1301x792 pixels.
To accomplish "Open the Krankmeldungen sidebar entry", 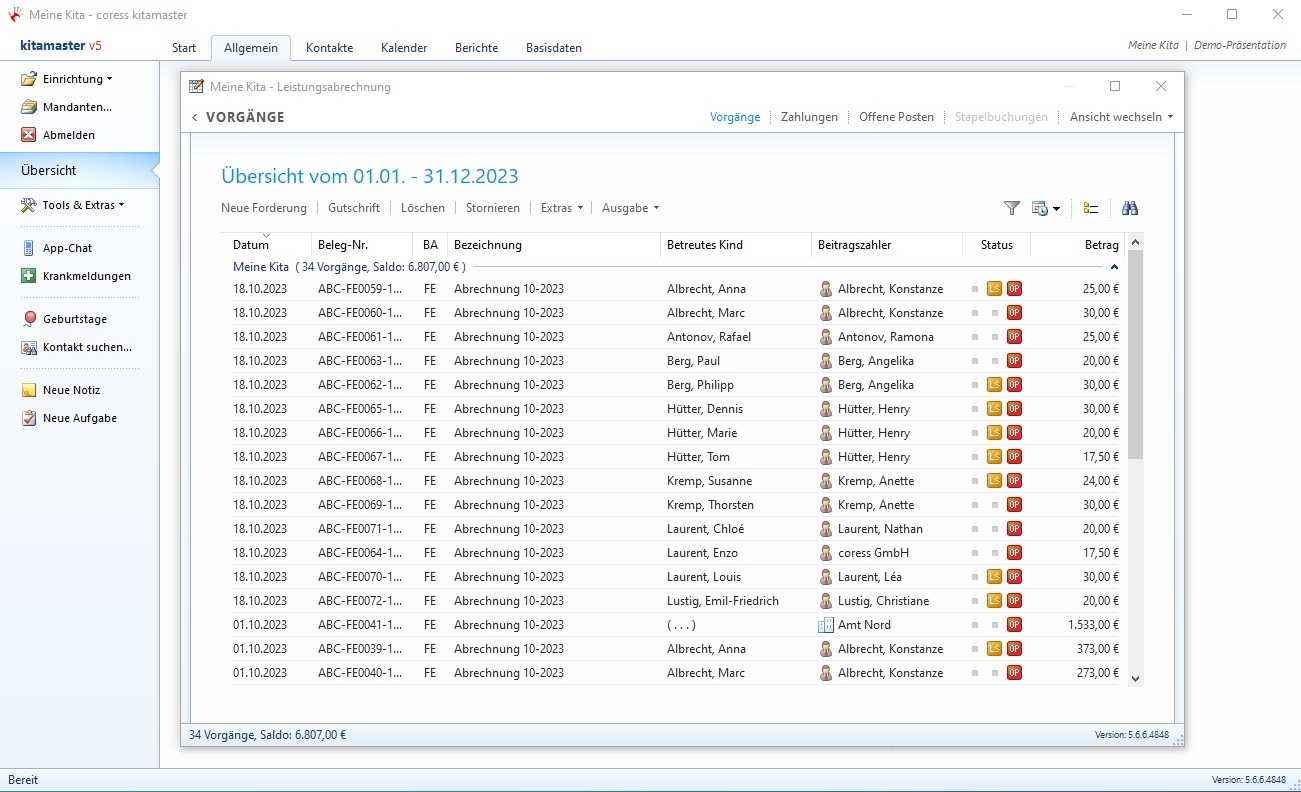I will point(86,276).
